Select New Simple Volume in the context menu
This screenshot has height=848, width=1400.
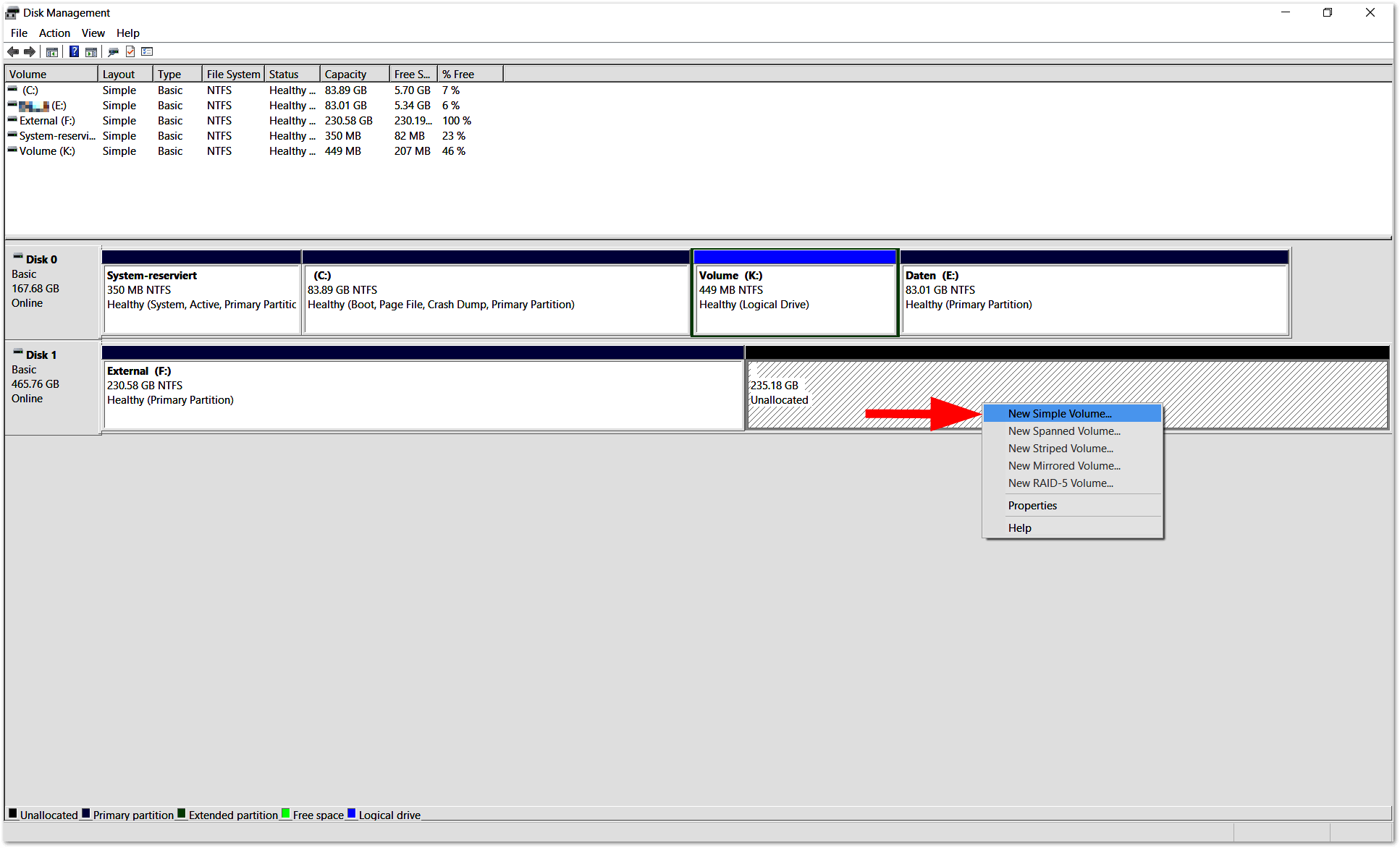(x=1060, y=413)
